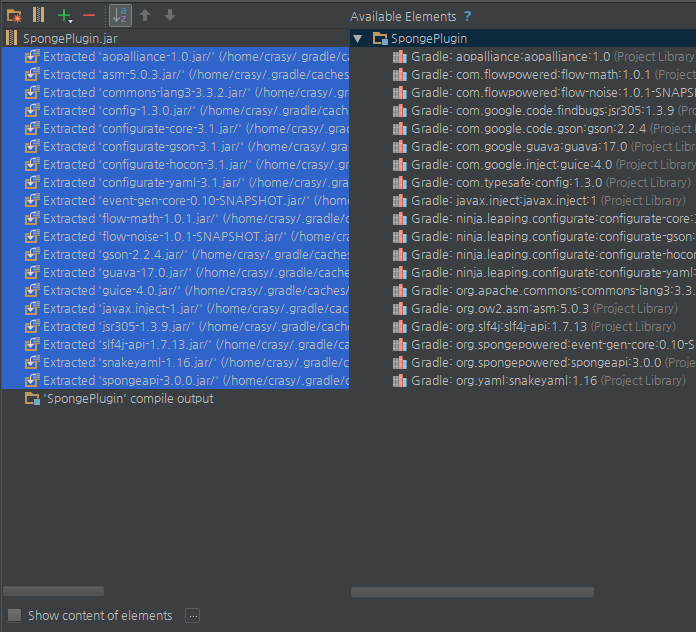Click the ellipsis button beside Show content
Image resolution: width=696 pixels, height=632 pixels.
[193, 616]
